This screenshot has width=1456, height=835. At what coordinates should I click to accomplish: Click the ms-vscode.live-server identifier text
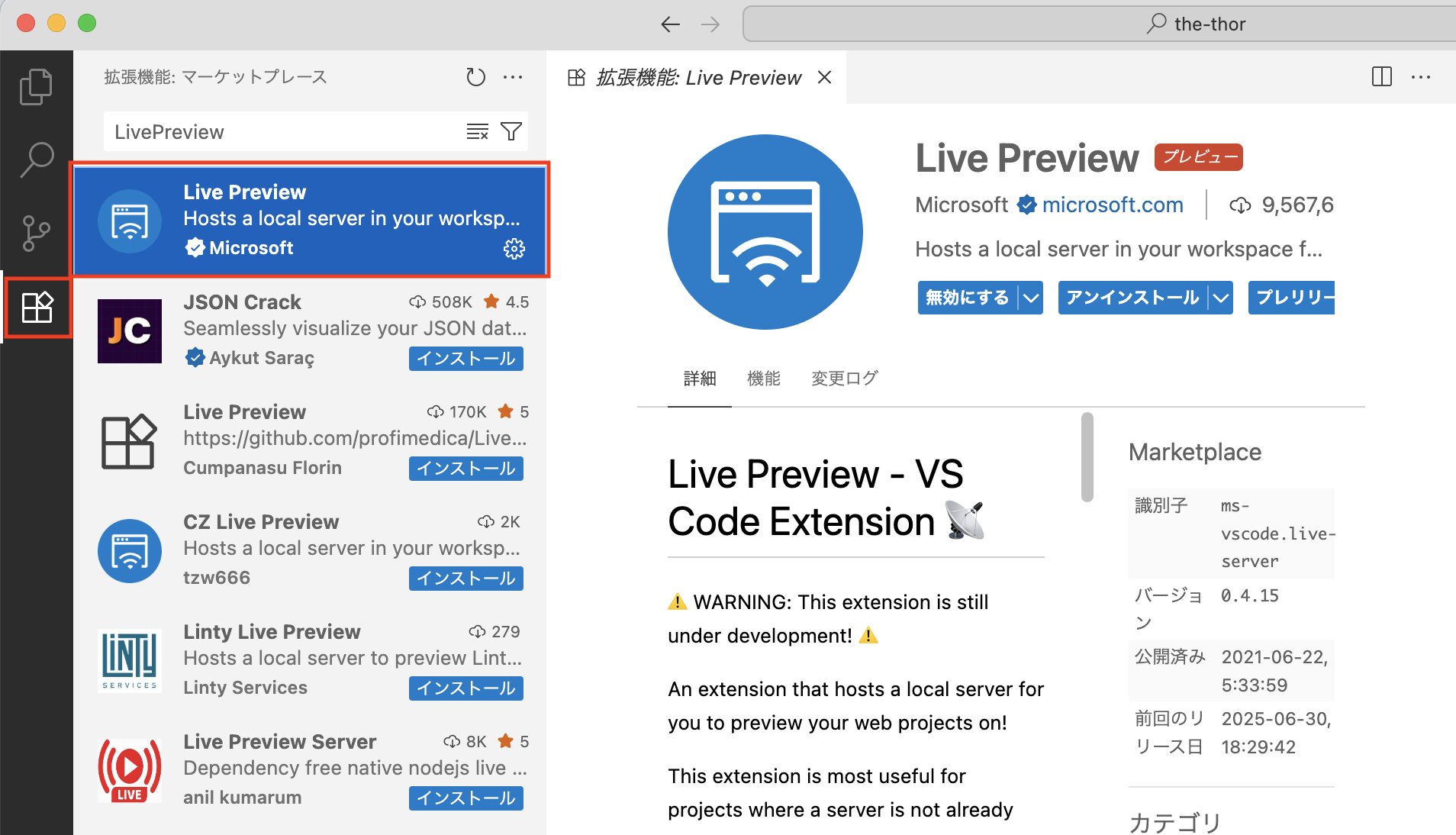1277,534
